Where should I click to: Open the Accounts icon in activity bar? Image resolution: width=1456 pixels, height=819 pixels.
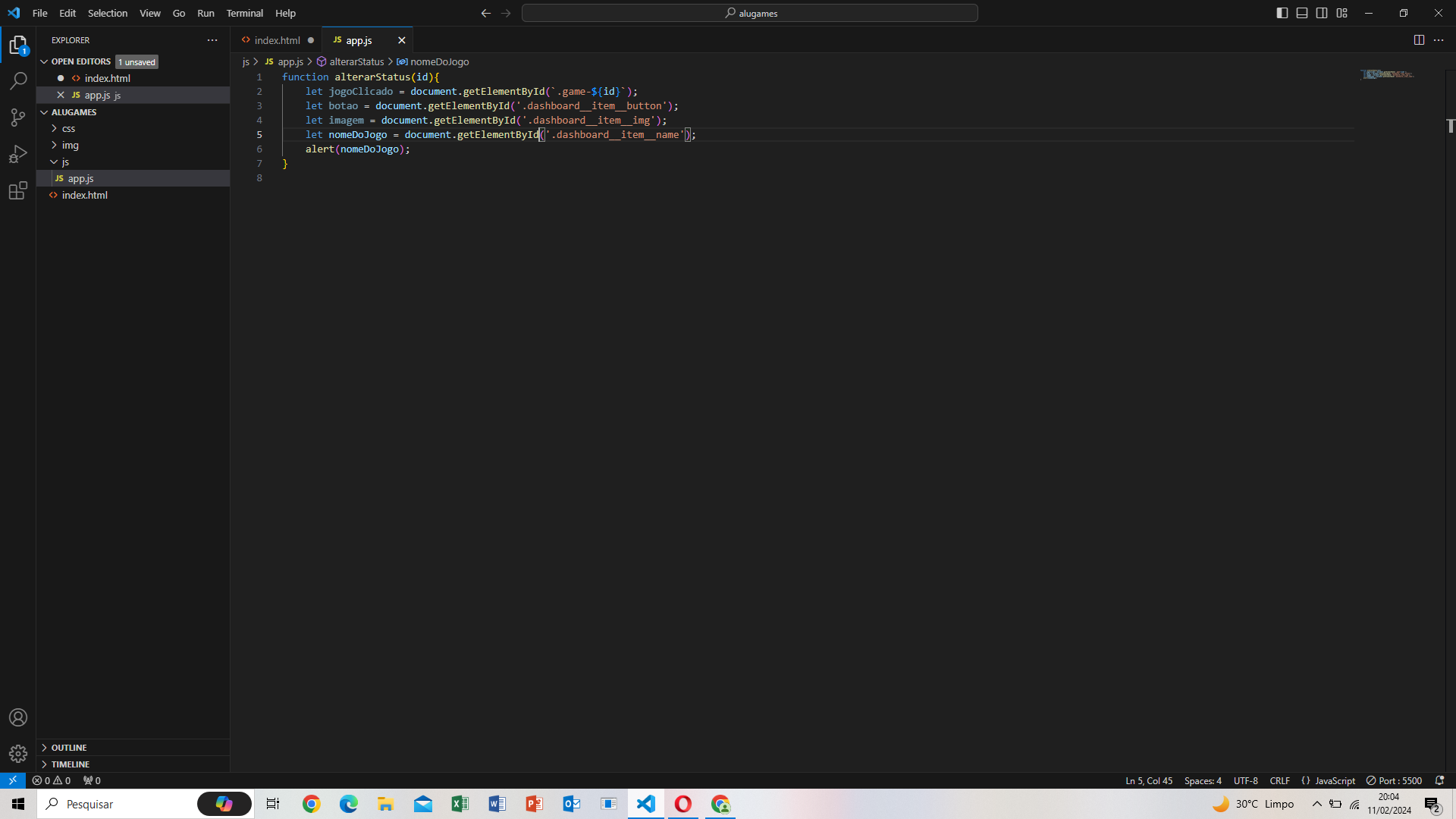(x=18, y=717)
